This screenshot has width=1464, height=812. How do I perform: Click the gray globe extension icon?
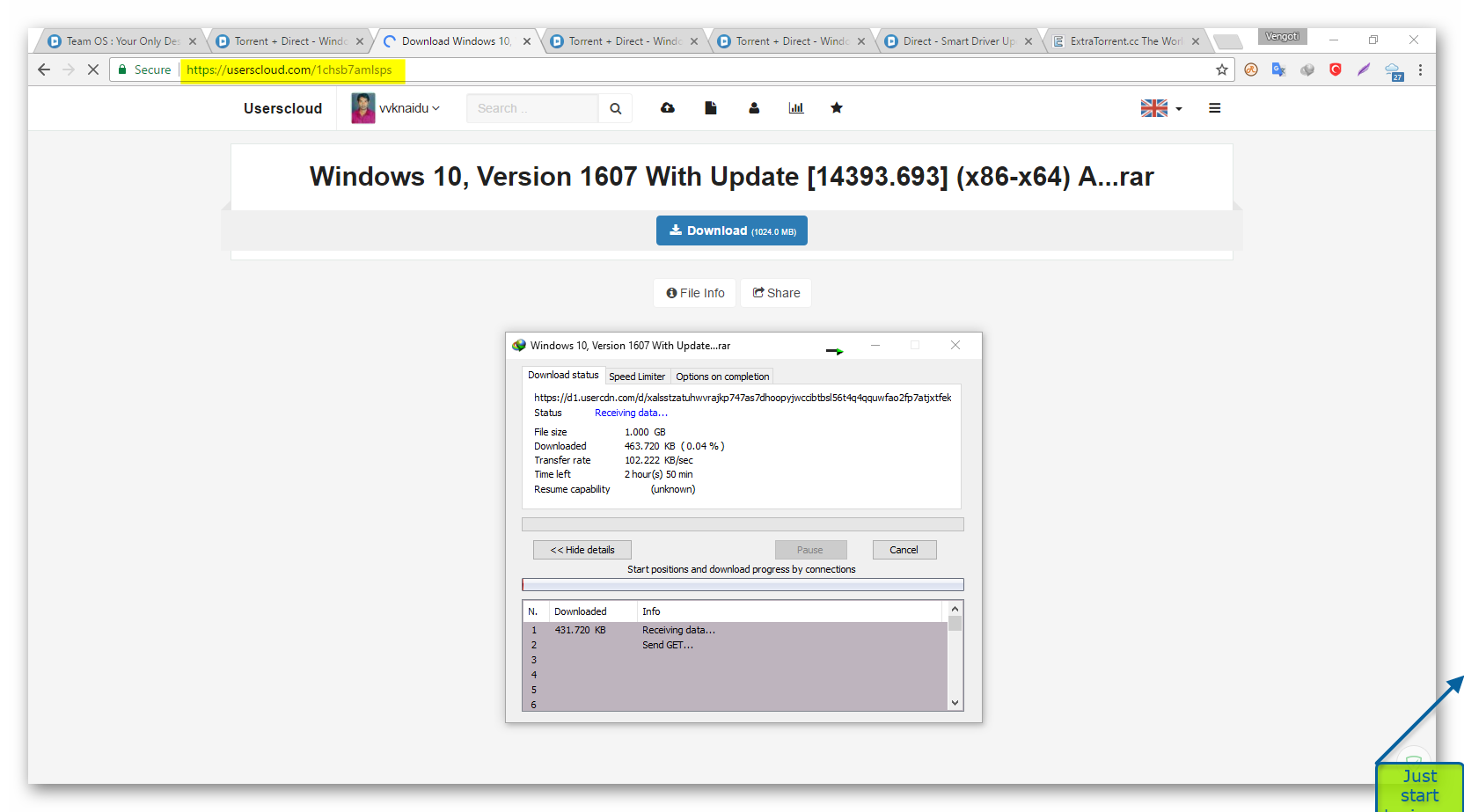1307,69
